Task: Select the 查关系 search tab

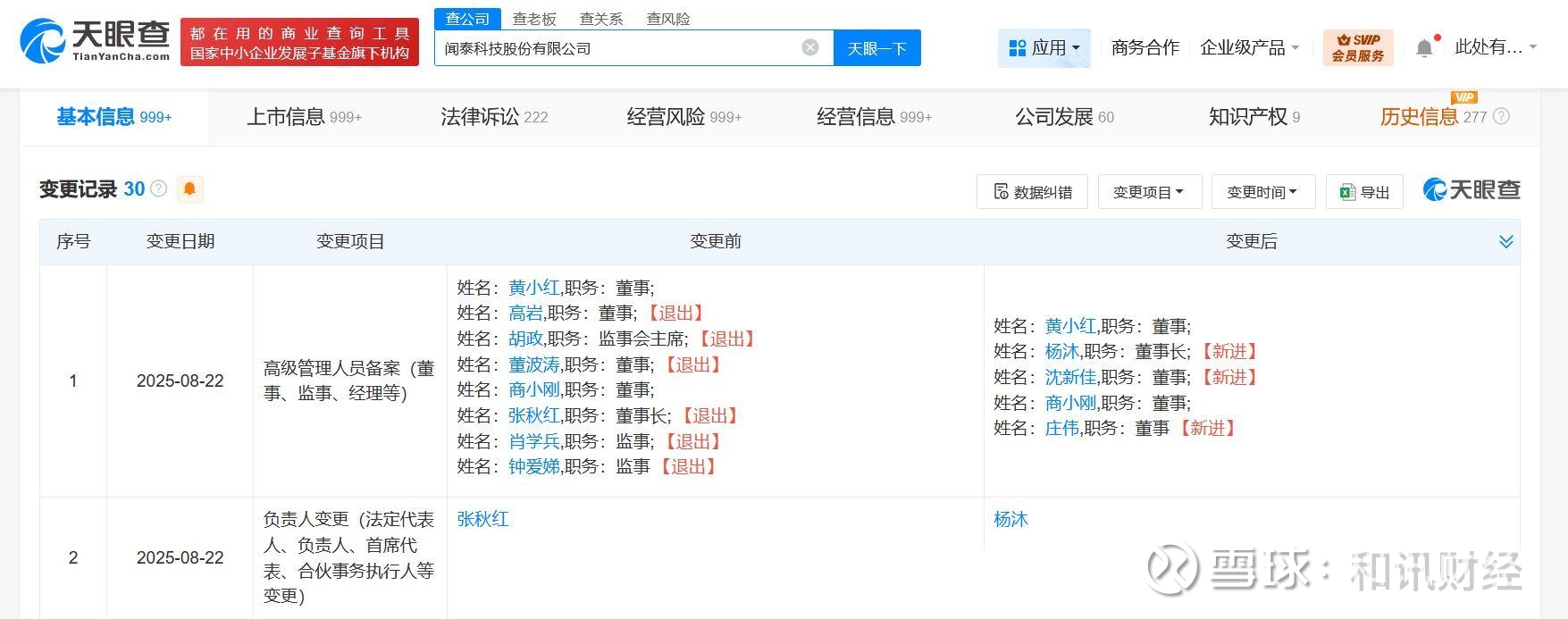Action: click(601, 19)
